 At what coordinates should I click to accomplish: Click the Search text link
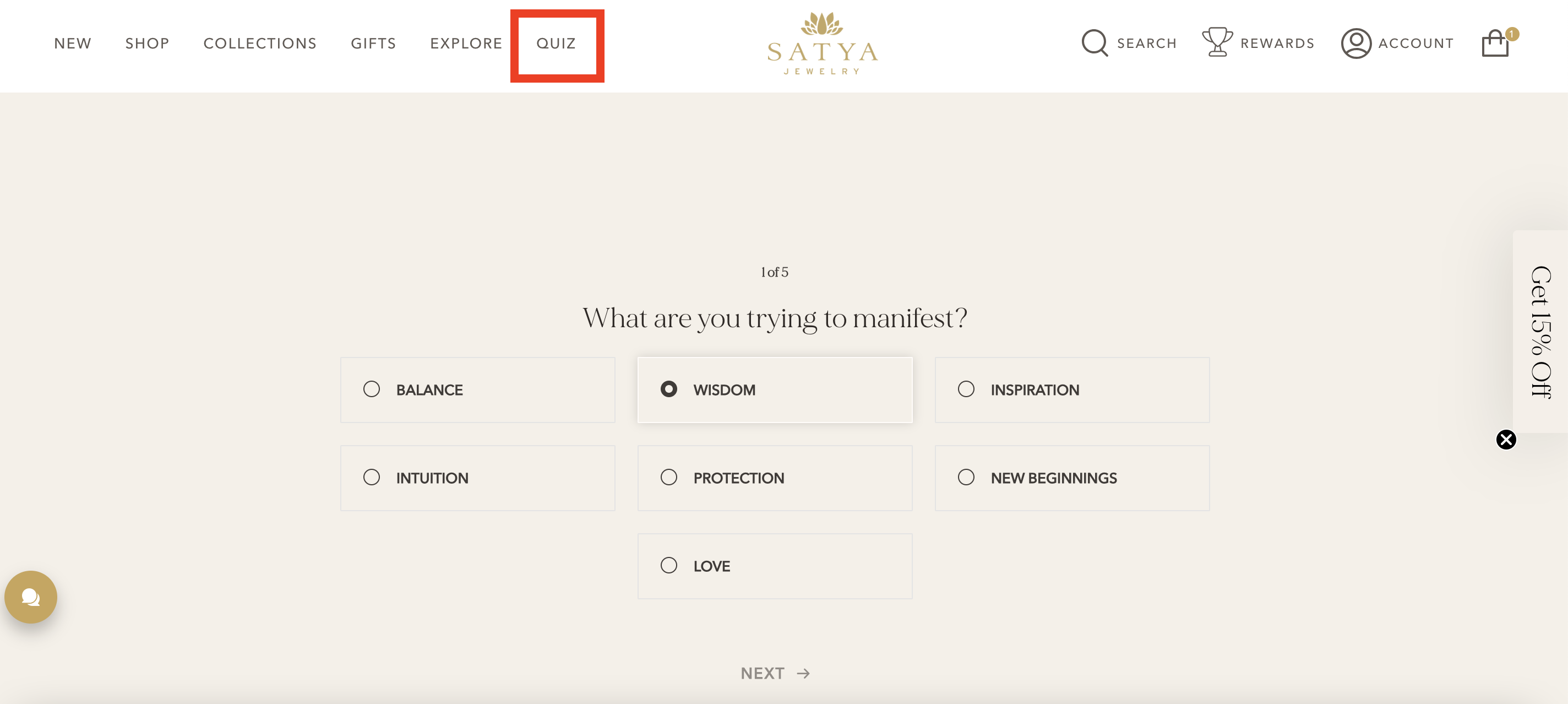(1147, 43)
